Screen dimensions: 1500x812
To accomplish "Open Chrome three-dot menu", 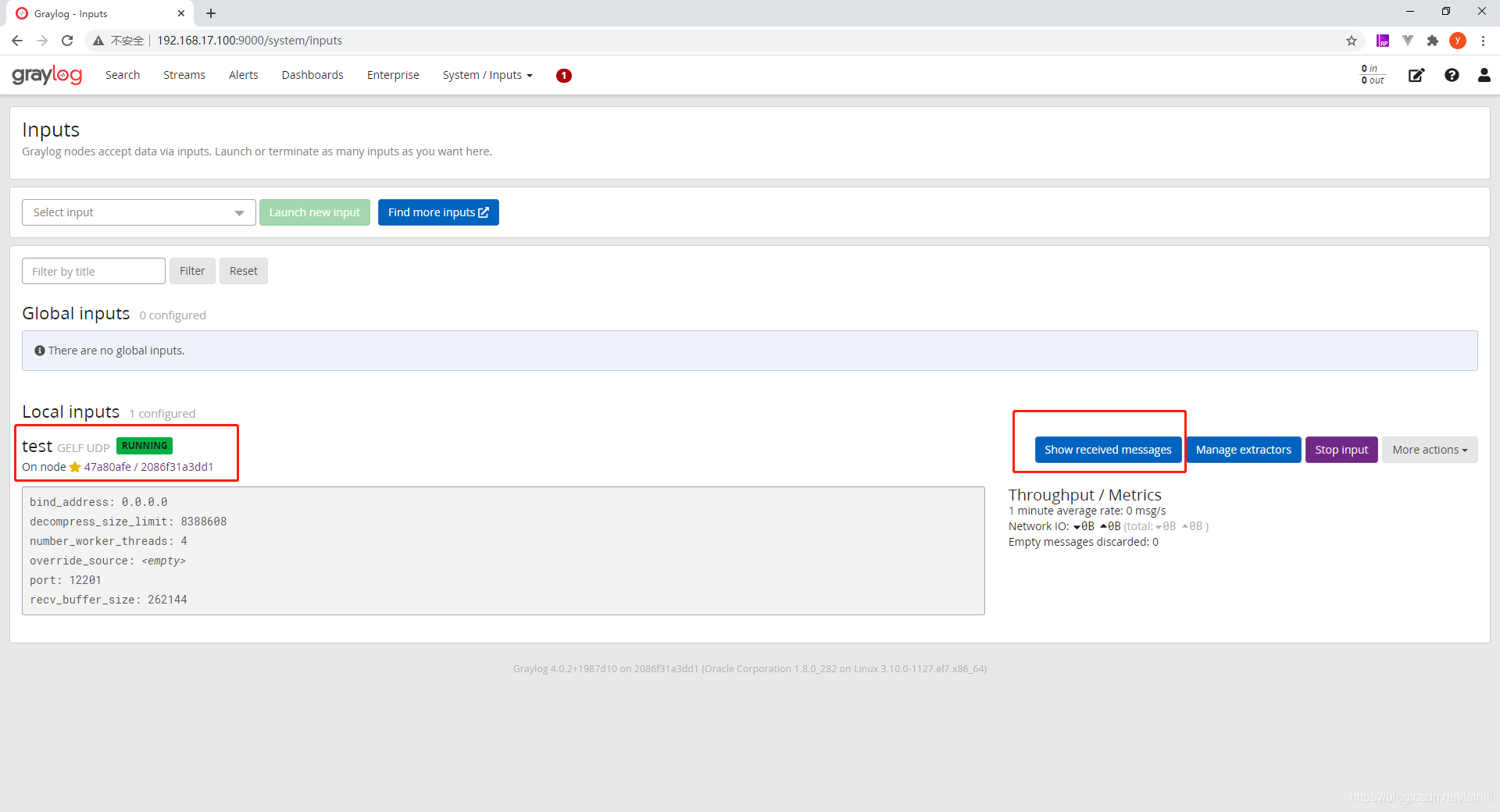I will coord(1483,41).
